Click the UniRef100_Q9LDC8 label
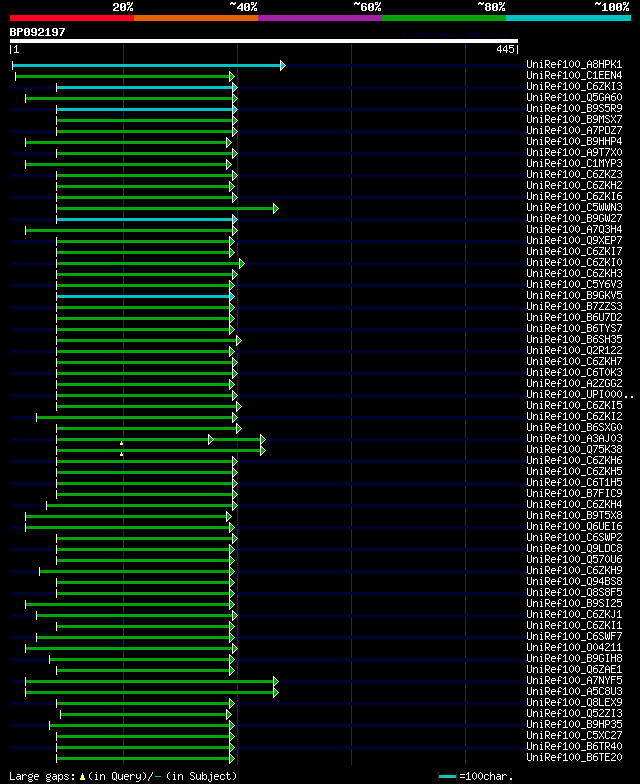The height and width of the screenshot is (784, 640). point(574,548)
